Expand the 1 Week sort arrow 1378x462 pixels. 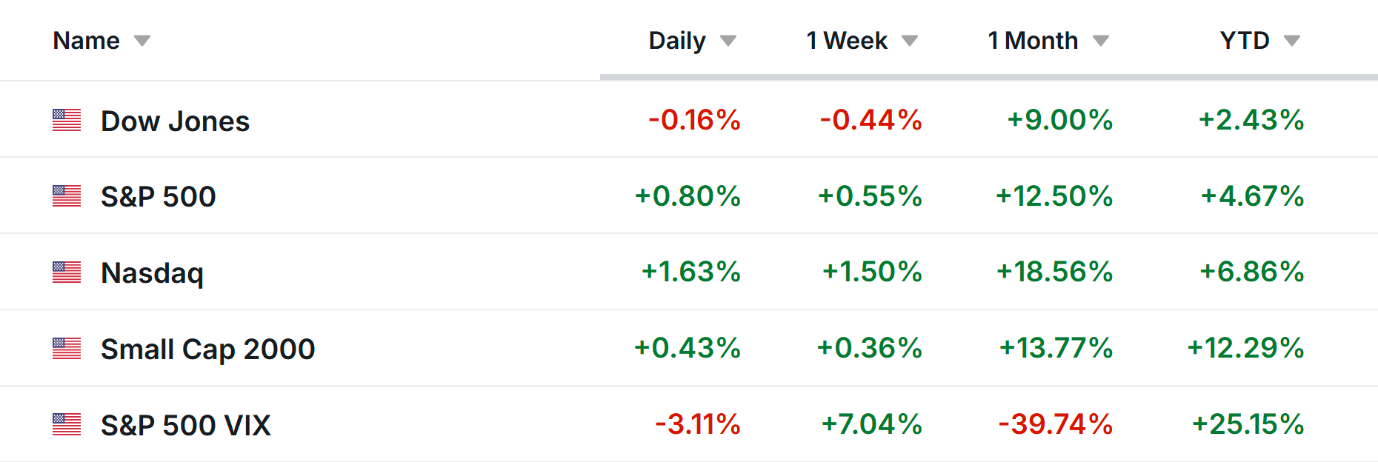point(909,41)
